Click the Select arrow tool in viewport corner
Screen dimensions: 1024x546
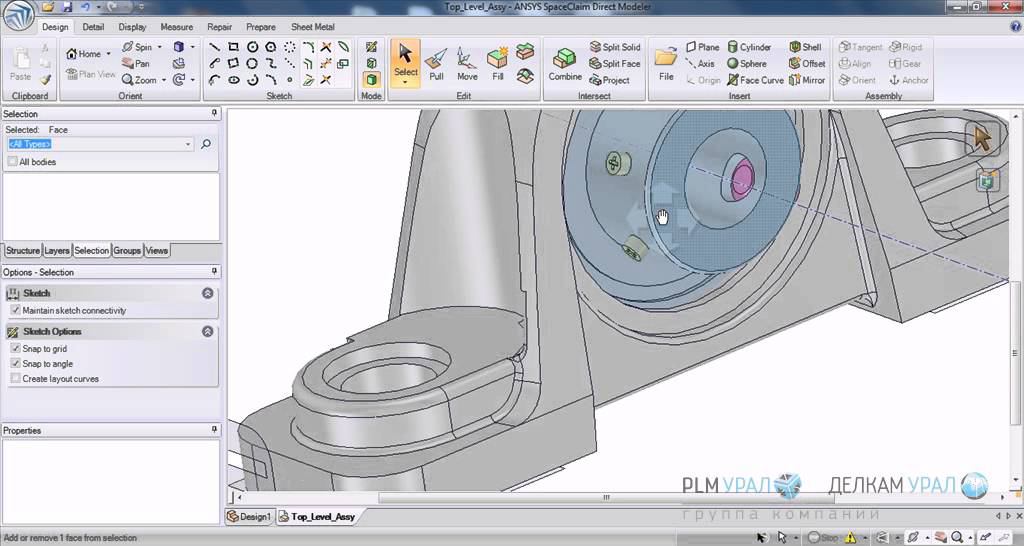[983, 138]
